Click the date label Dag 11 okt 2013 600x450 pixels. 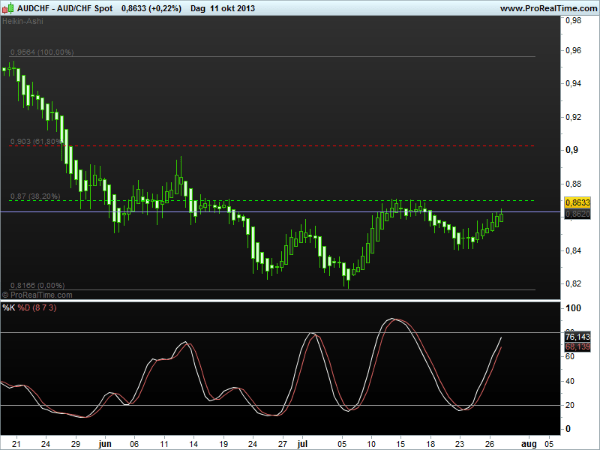point(222,8)
